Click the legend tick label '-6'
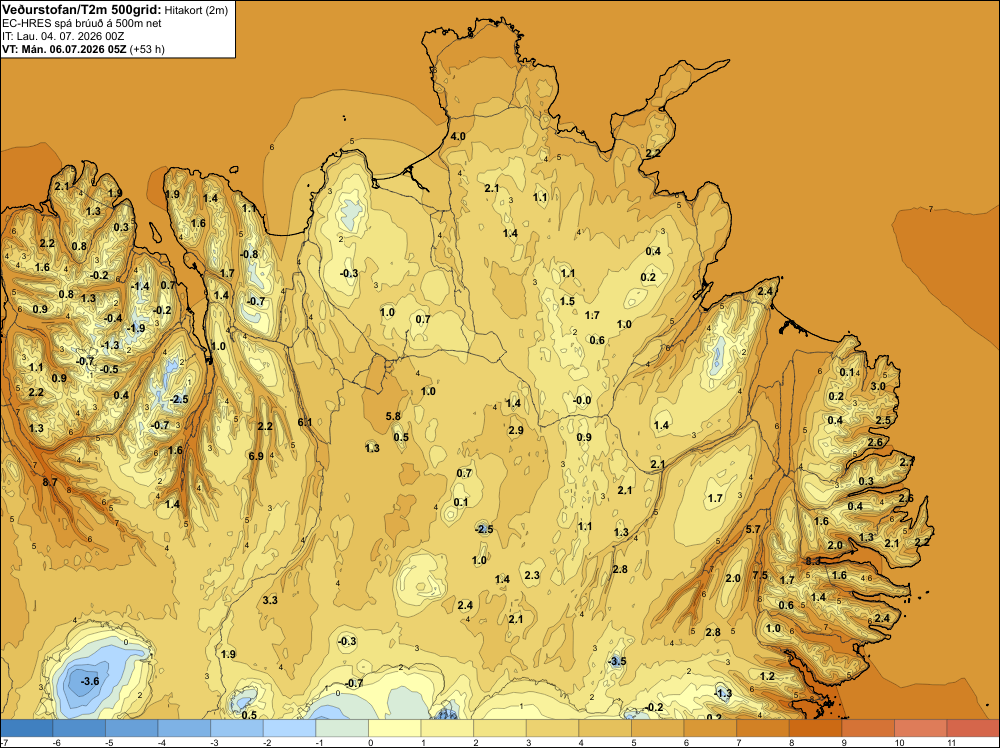Viewport: 1000px width, 748px height. [x=57, y=742]
